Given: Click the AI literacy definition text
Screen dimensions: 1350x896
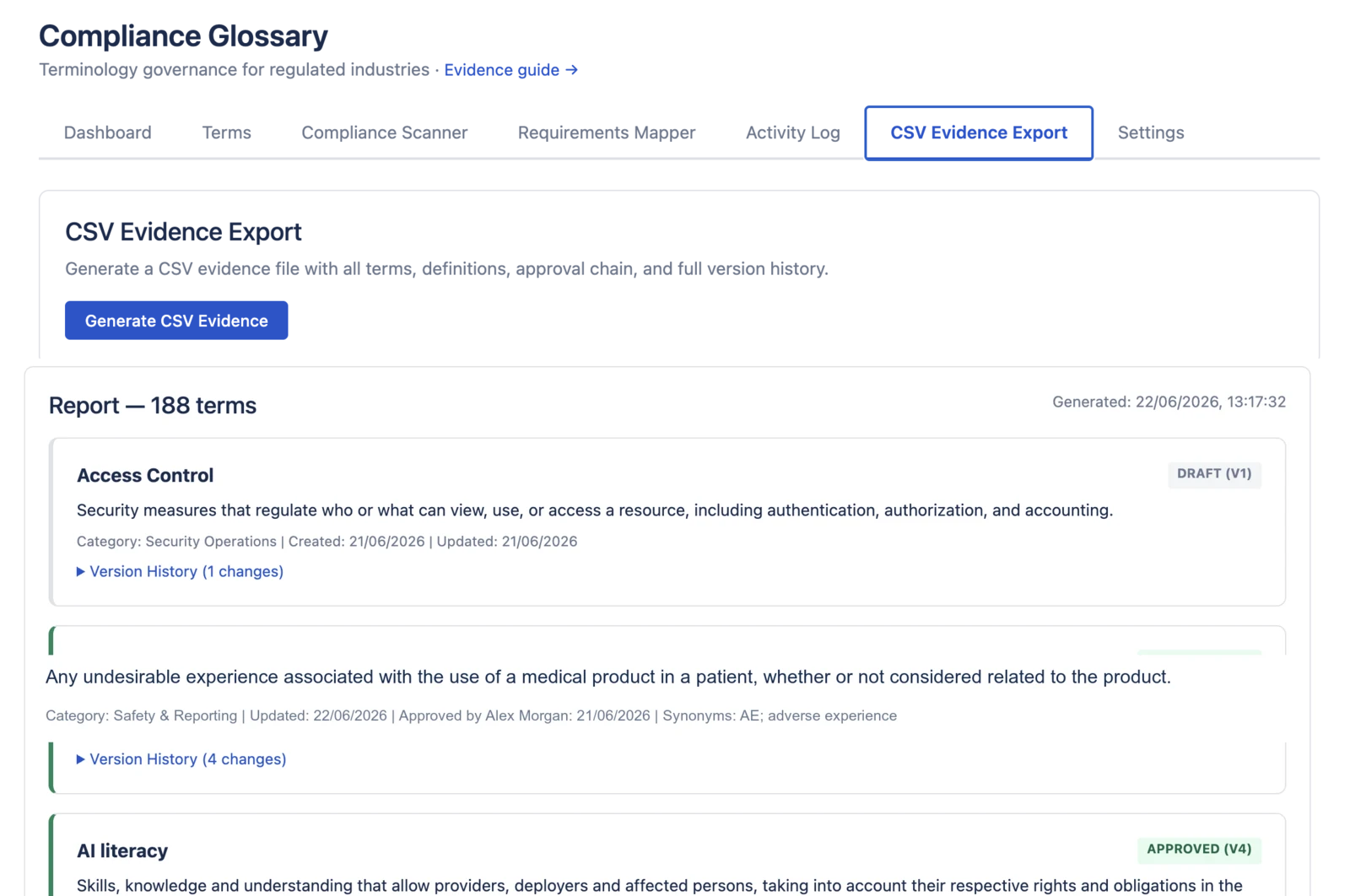Looking at the screenshot, I should point(659,886).
